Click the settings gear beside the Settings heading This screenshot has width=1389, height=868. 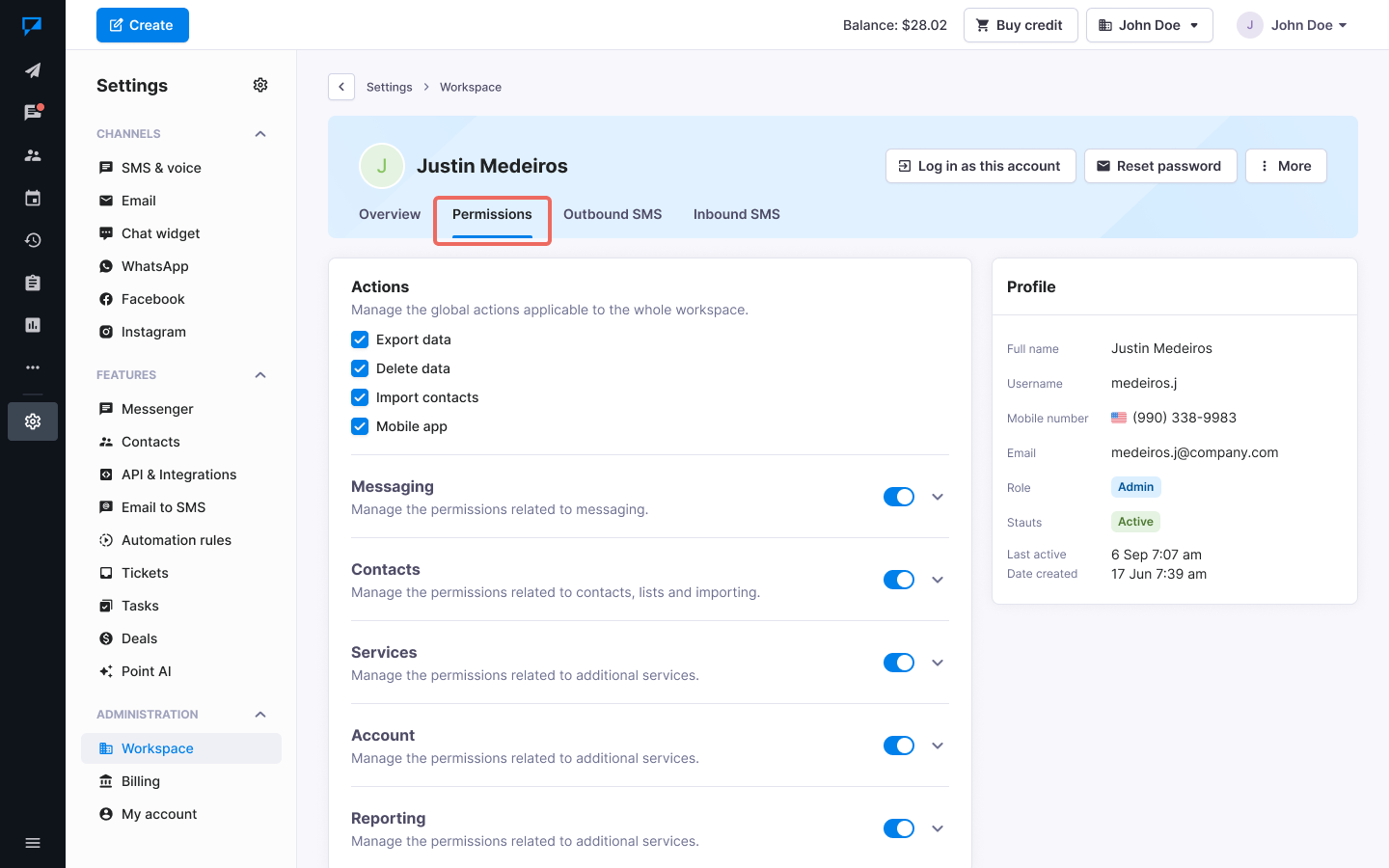[x=259, y=85]
